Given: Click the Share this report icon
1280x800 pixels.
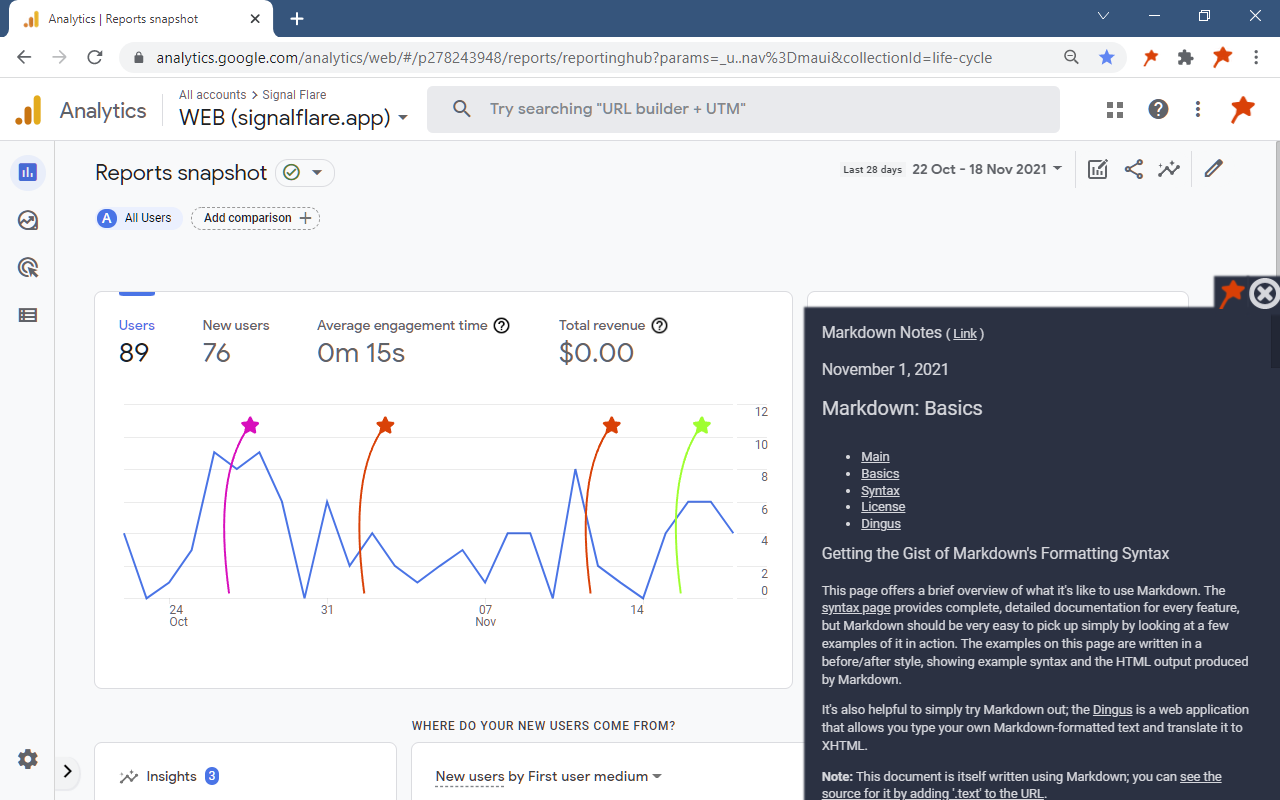Looking at the screenshot, I should (1133, 170).
